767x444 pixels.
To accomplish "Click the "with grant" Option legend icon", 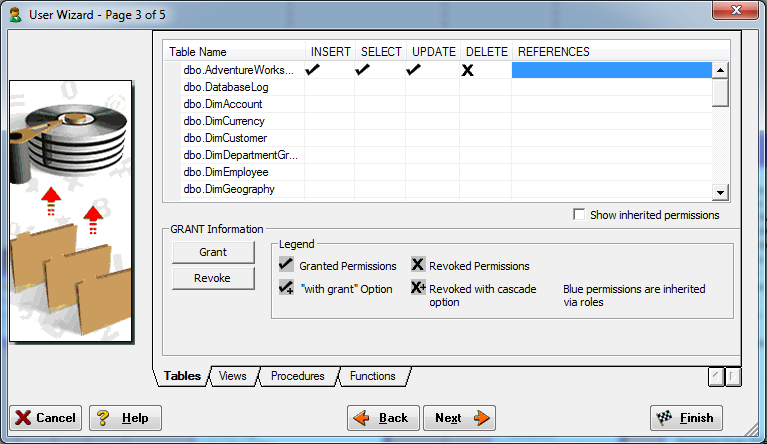I will [x=286, y=288].
